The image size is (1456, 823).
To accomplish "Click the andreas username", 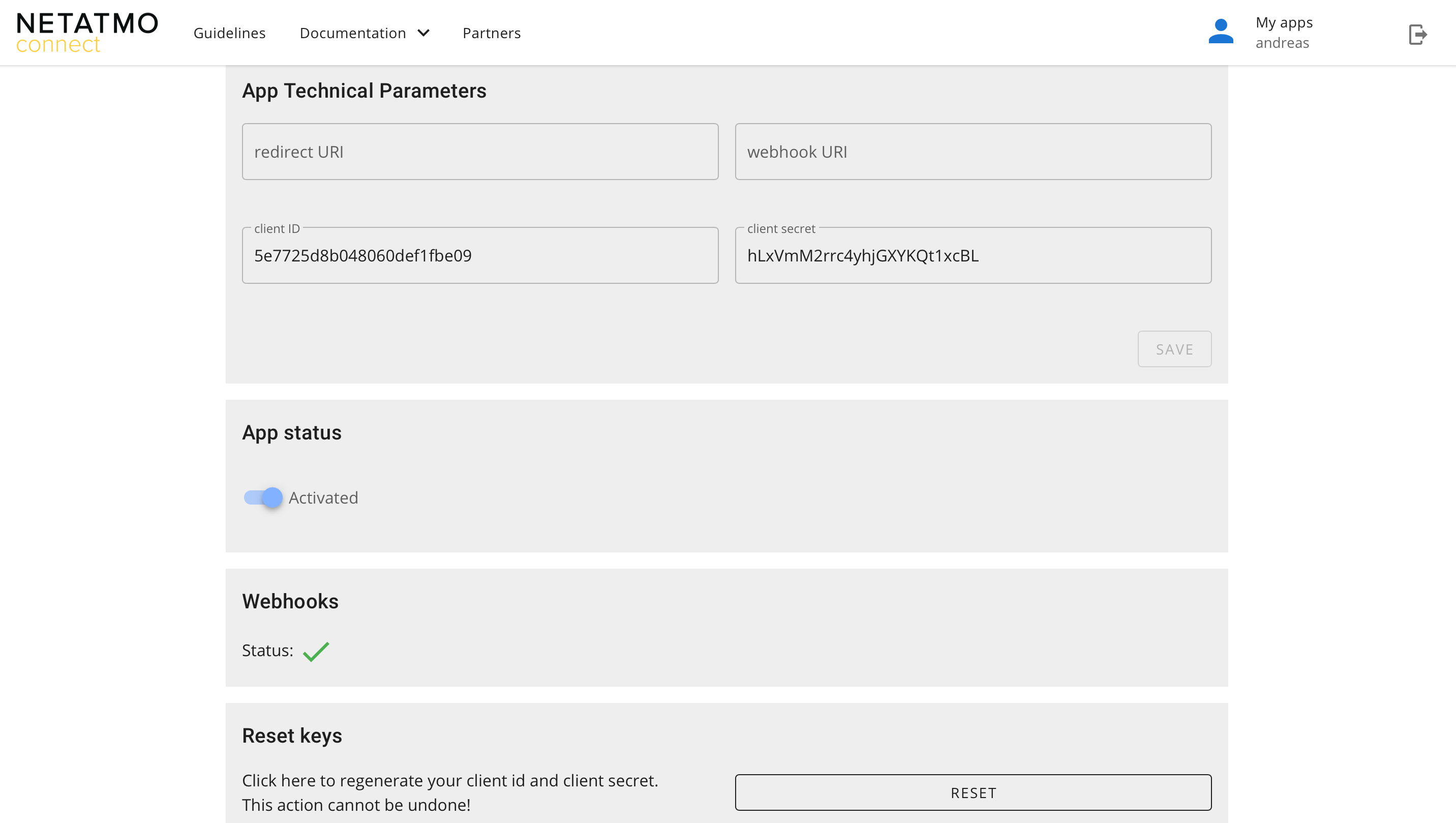I will (x=1282, y=43).
